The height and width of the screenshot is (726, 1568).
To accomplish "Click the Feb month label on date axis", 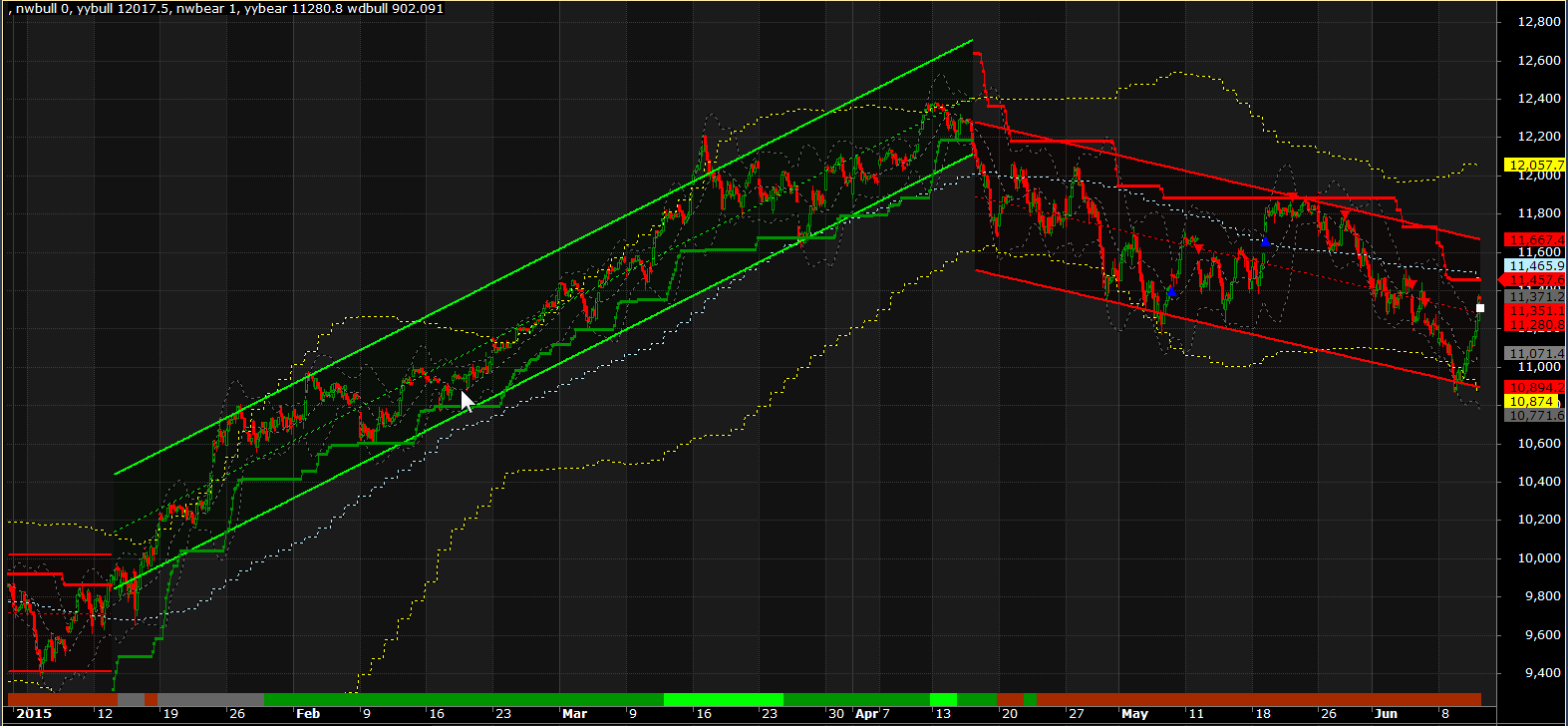I will coord(308,714).
